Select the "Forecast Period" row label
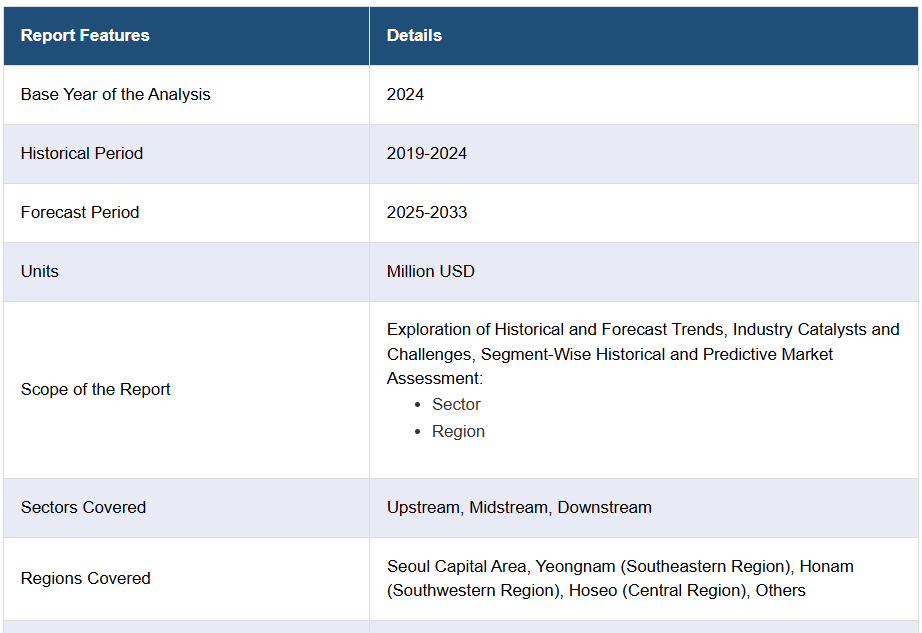Screen dimensions: 922x633 click(x=80, y=212)
